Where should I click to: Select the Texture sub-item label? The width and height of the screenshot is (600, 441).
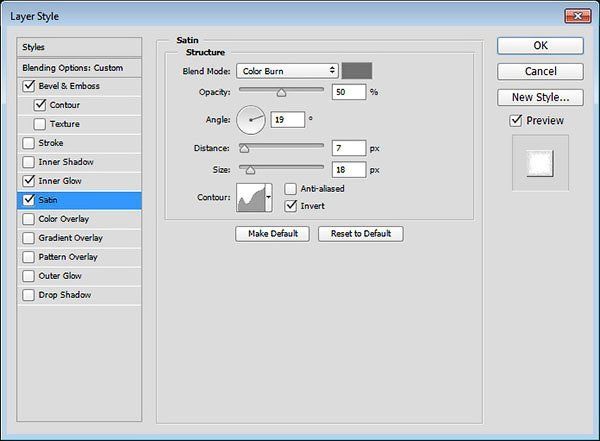tap(65, 124)
